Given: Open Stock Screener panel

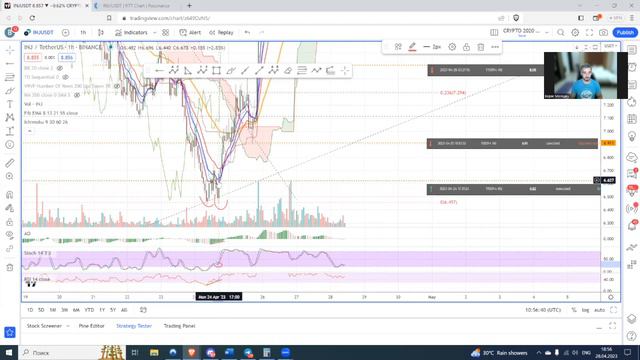Looking at the screenshot, I should tap(44, 326).
